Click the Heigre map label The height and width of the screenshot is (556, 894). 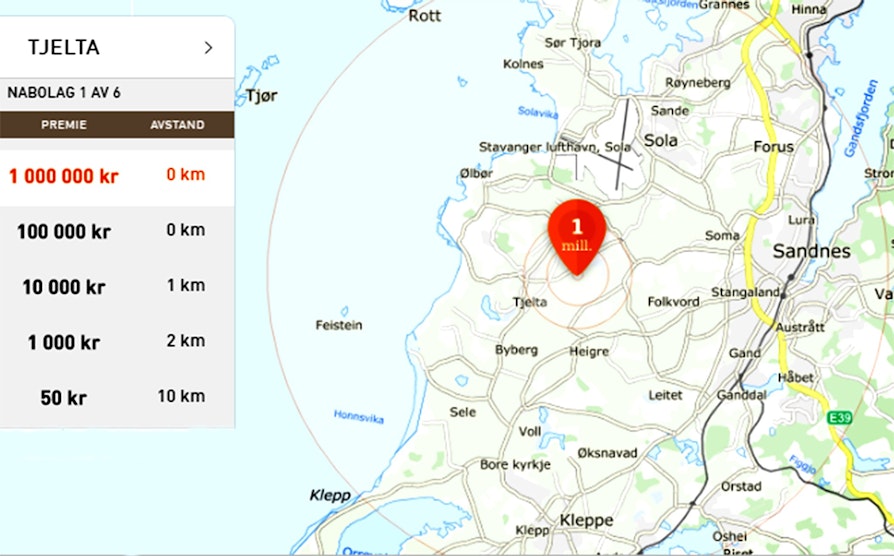(x=589, y=352)
